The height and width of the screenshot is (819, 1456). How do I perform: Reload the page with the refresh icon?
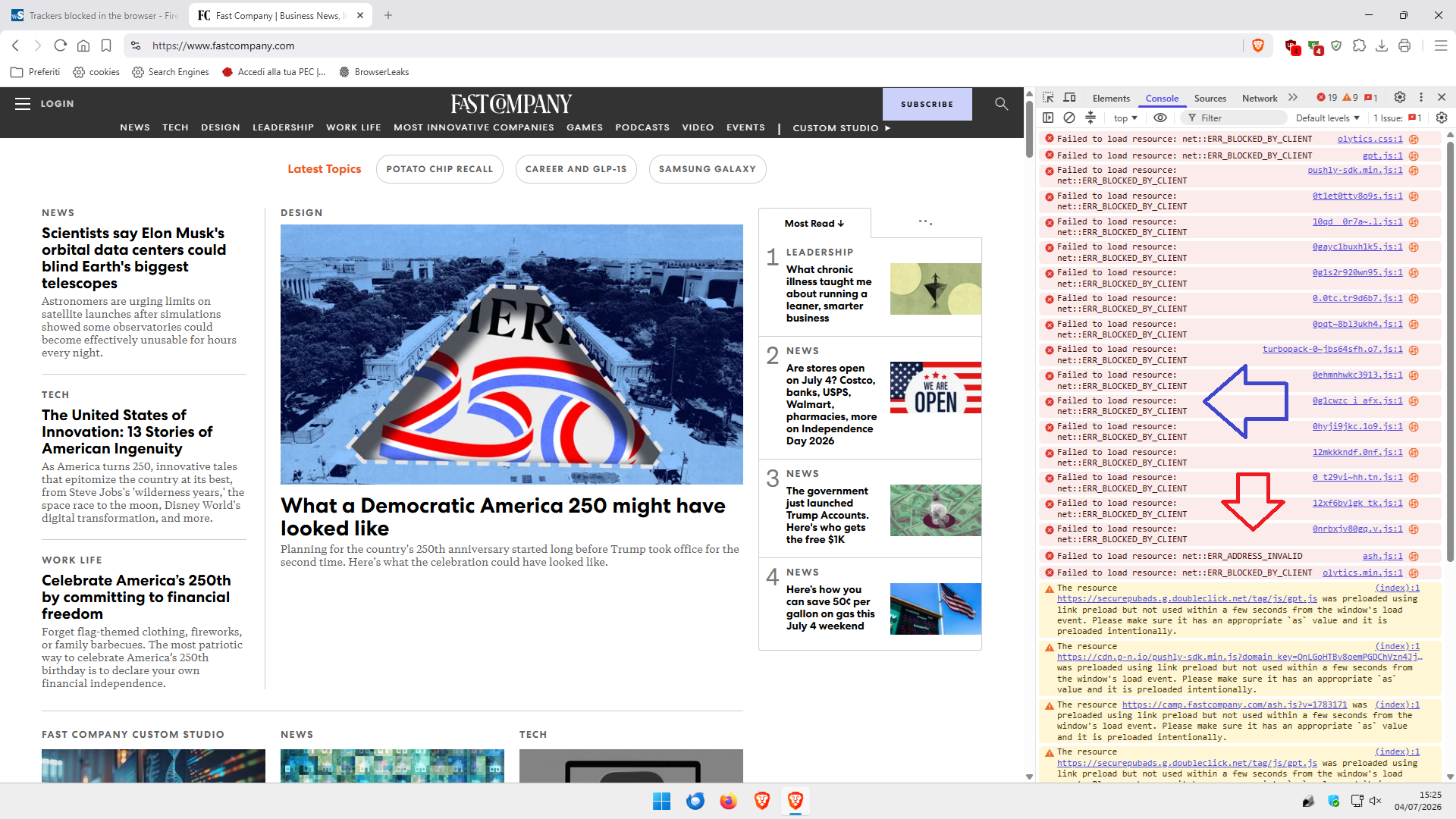coord(61,45)
